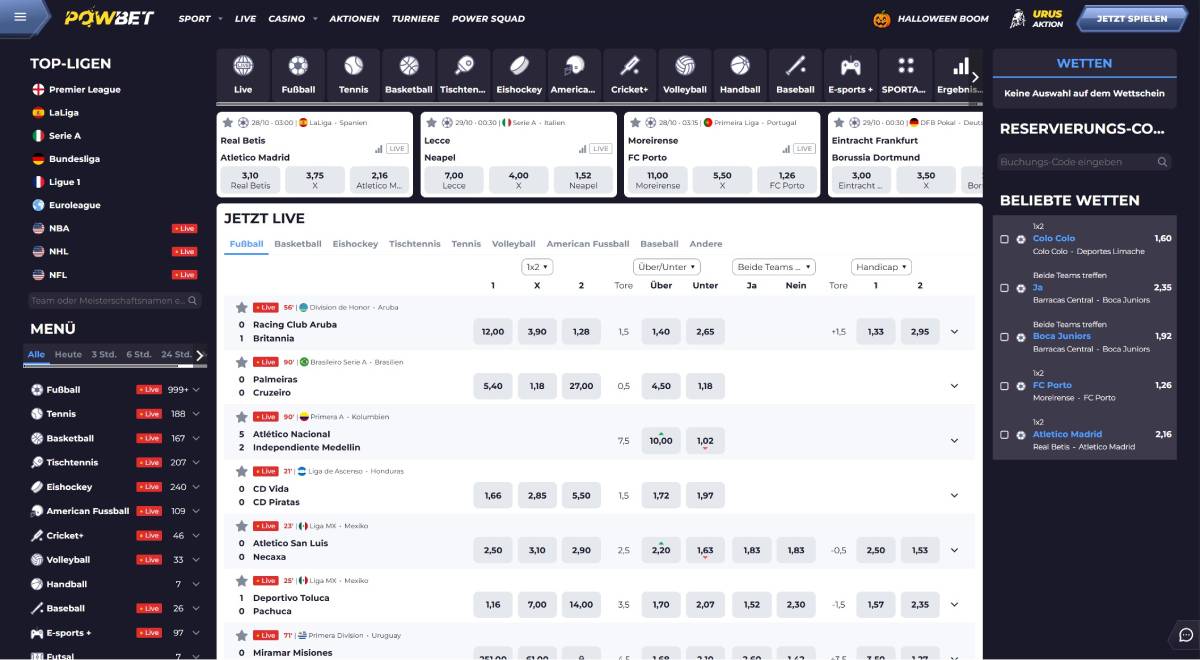The height and width of the screenshot is (660, 1200).
Task: Open the Handicap market dropdown
Action: tap(881, 266)
